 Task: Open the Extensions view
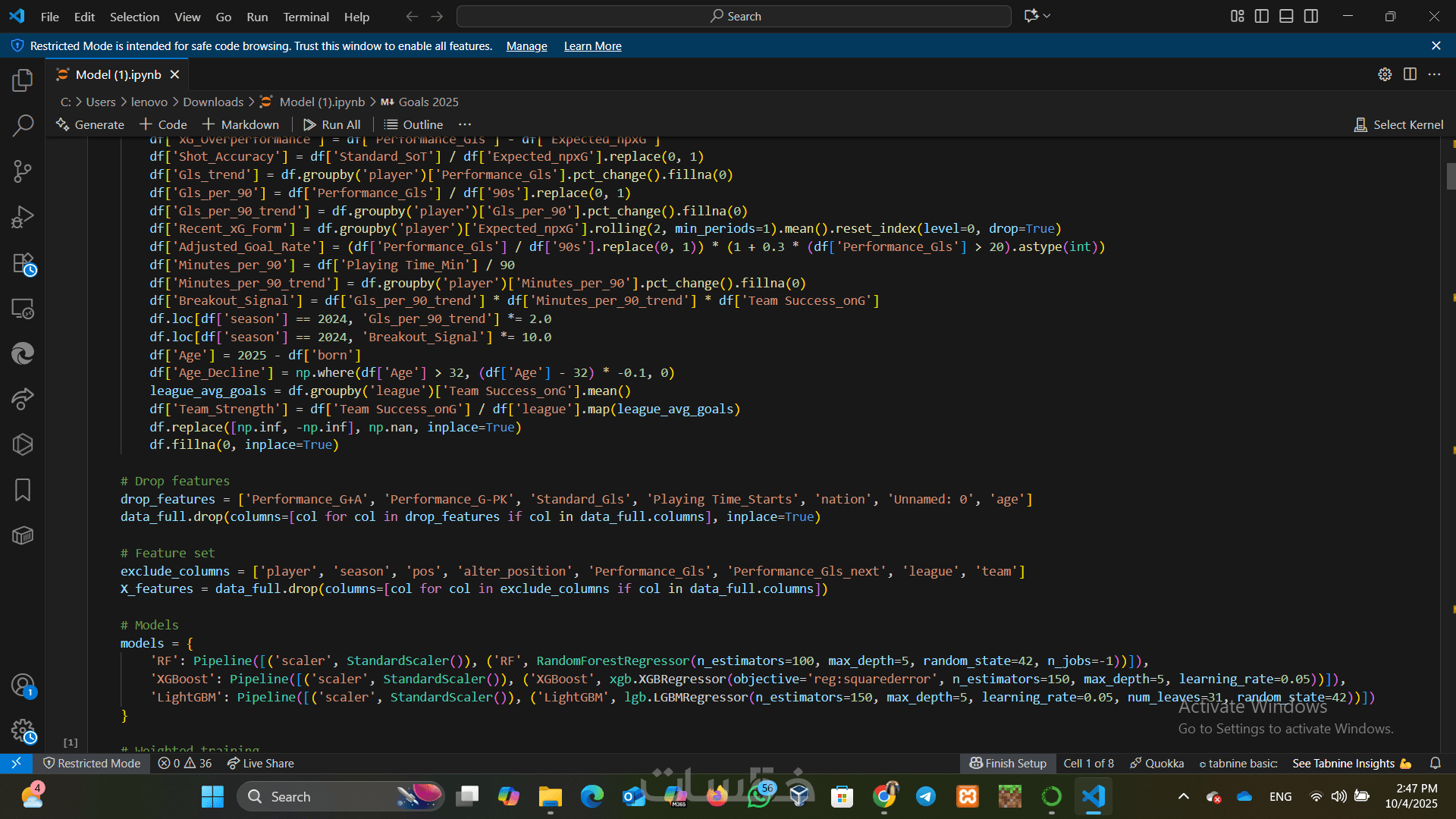click(23, 264)
